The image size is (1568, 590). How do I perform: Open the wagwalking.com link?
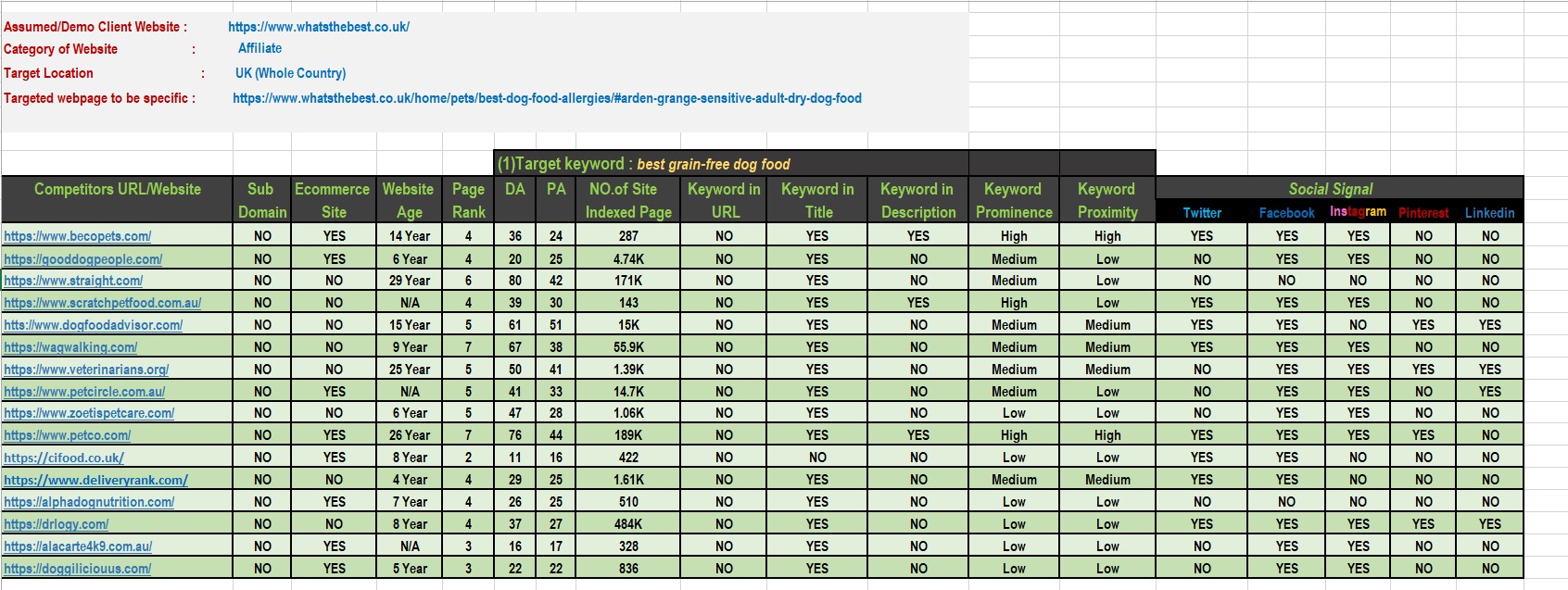point(70,347)
